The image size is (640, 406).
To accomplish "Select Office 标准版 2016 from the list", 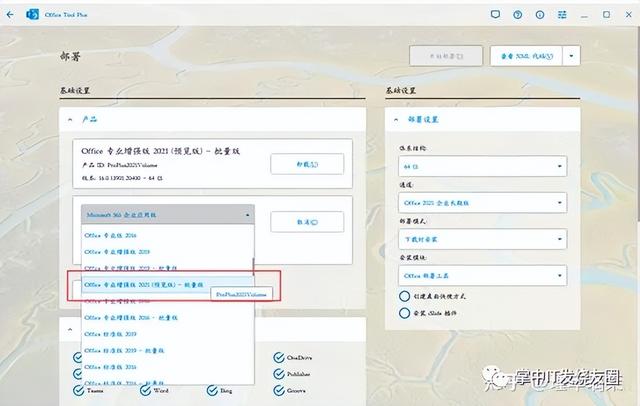I will (168, 367).
